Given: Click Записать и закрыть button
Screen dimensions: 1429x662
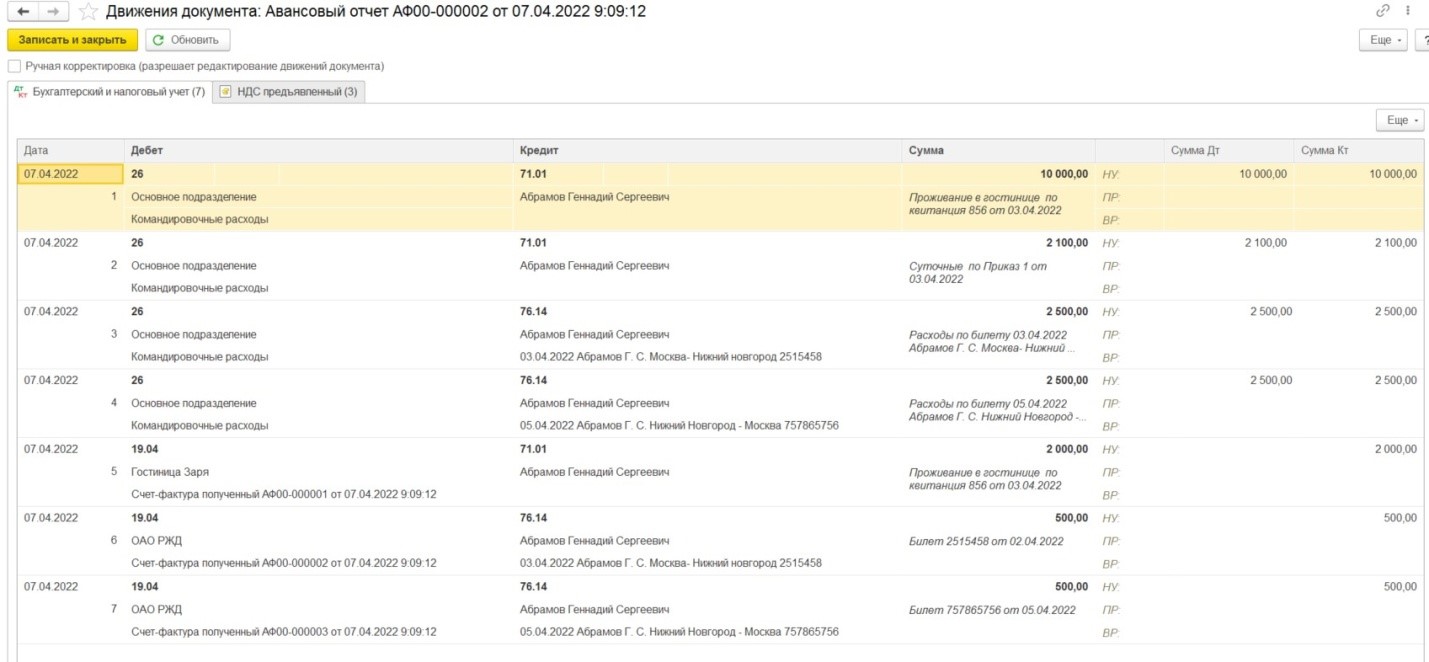Looking at the screenshot, I should (72, 40).
